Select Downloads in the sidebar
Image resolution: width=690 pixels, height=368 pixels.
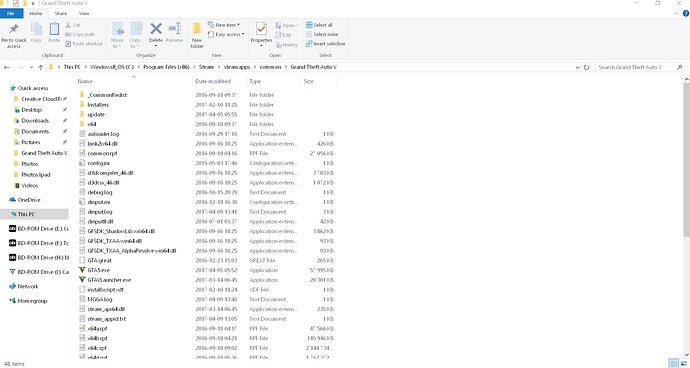[35, 121]
